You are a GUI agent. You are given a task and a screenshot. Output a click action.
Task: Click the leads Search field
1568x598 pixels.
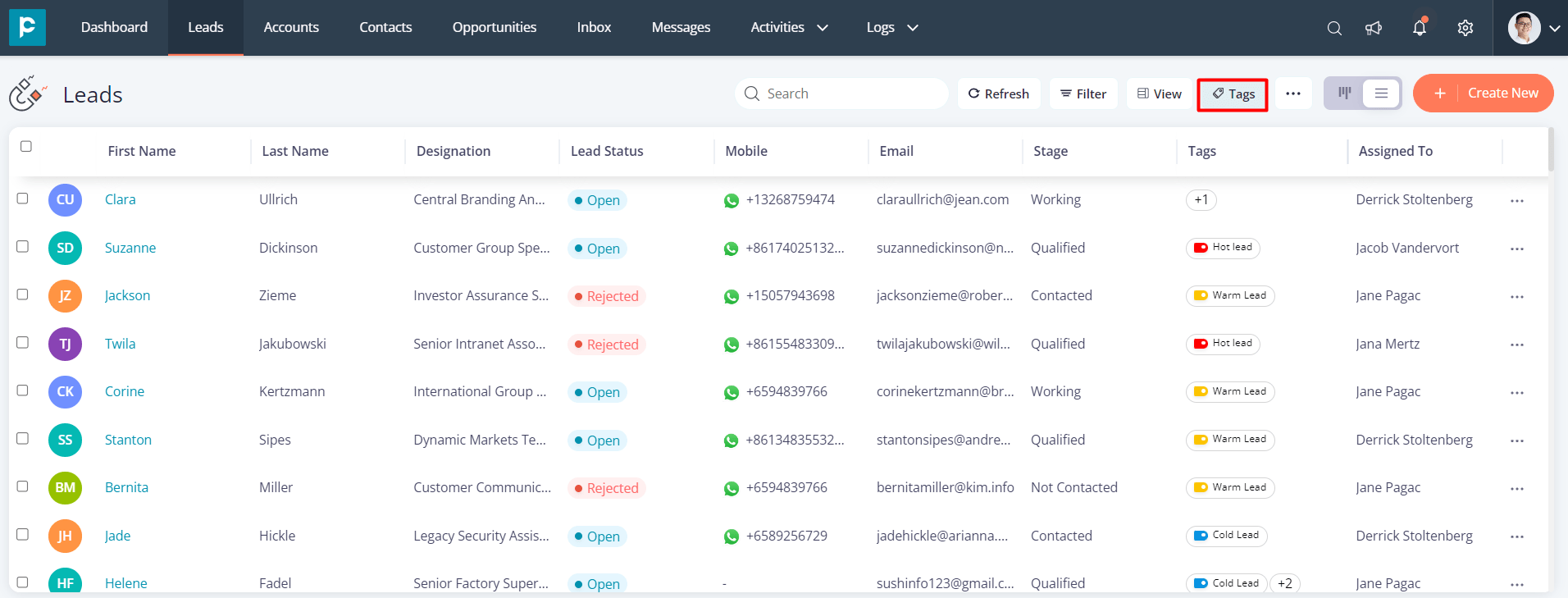842,94
